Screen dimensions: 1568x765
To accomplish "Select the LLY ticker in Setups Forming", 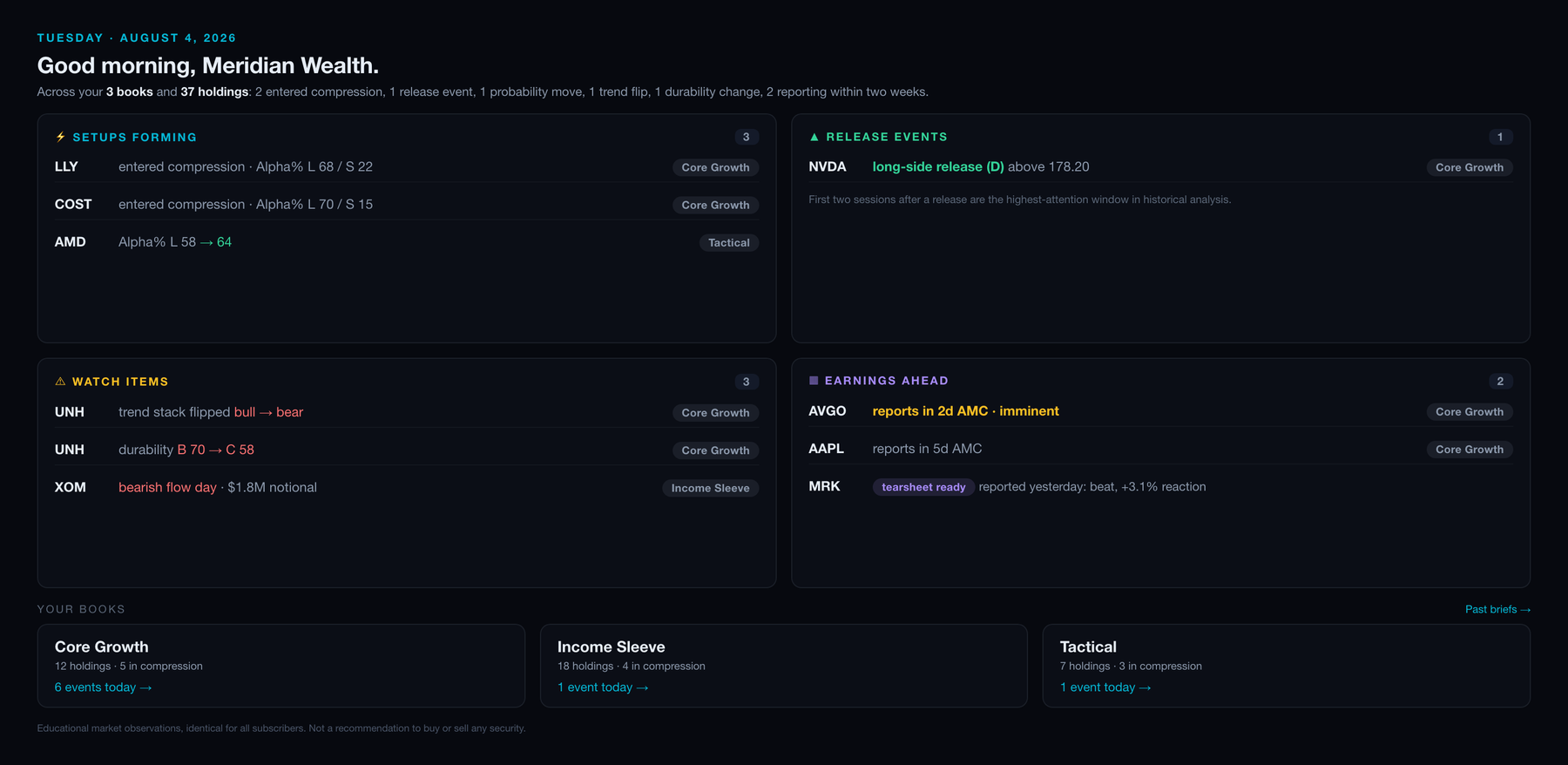I will pos(66,166).
